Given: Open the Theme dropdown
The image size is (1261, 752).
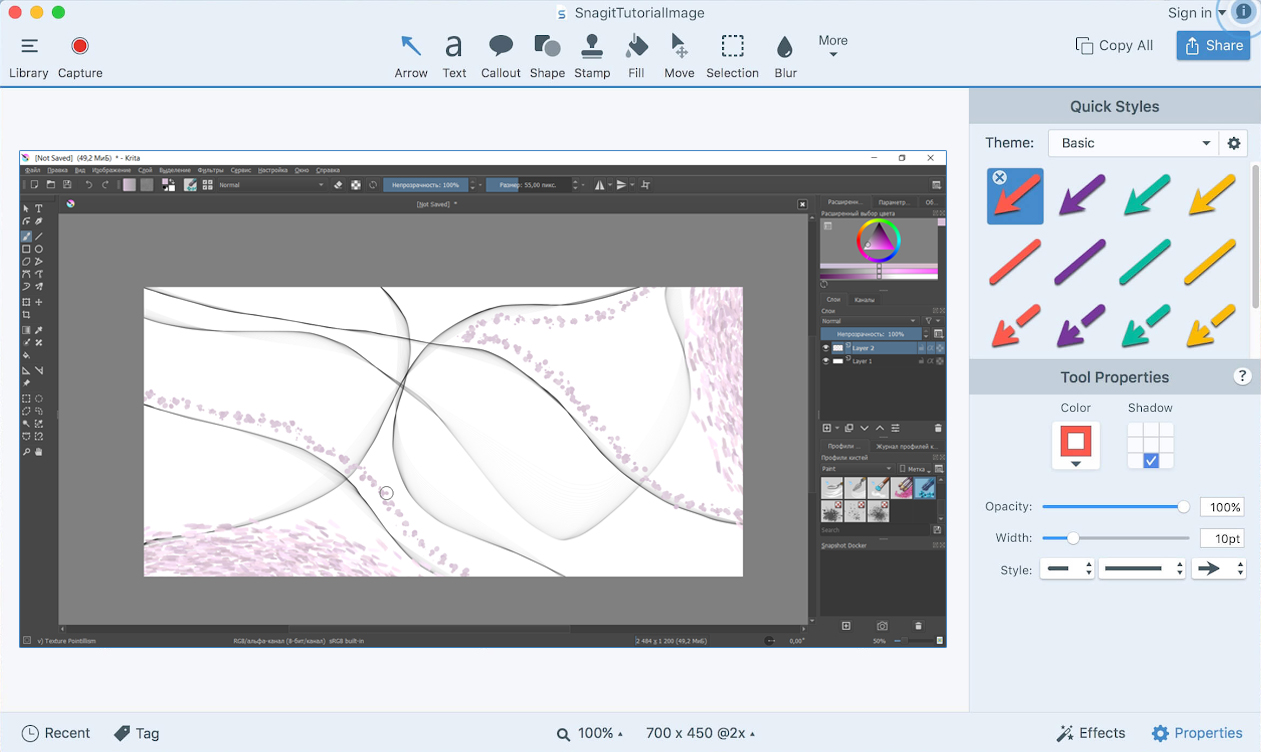Looking at the screenshot, I should 1132,143.
